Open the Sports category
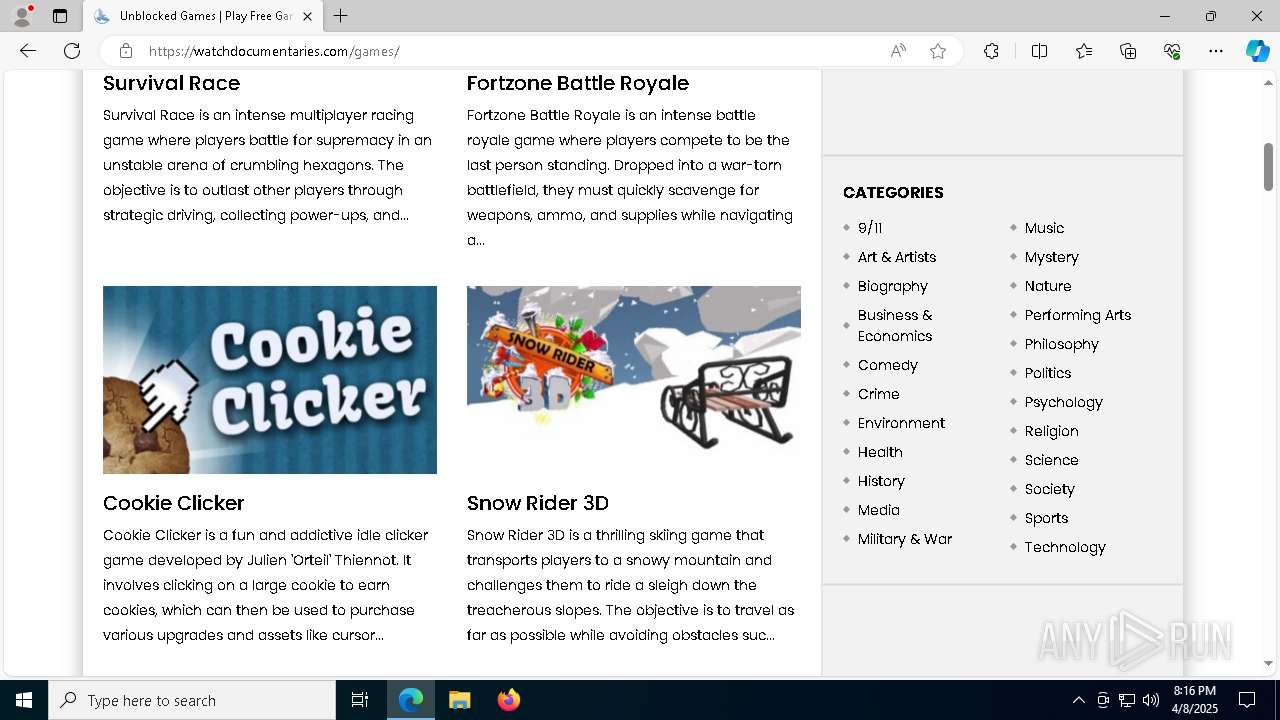1280x720 pixels. pos(1047,518)
